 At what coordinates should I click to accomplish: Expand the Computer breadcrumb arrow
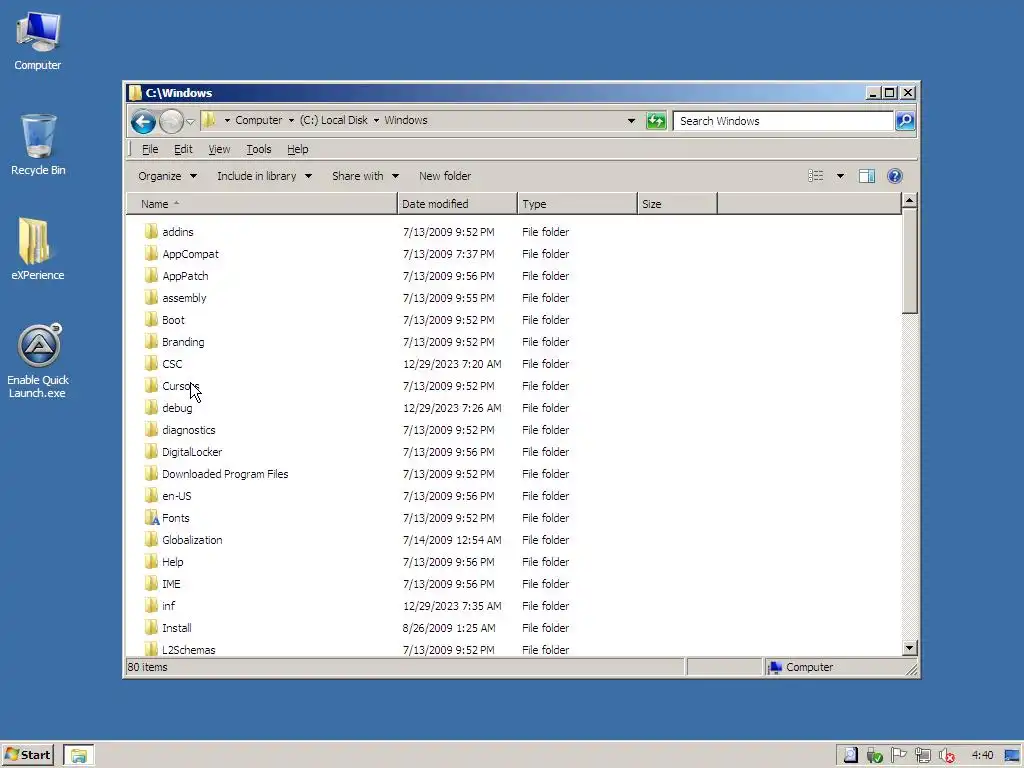click(291, 120)
